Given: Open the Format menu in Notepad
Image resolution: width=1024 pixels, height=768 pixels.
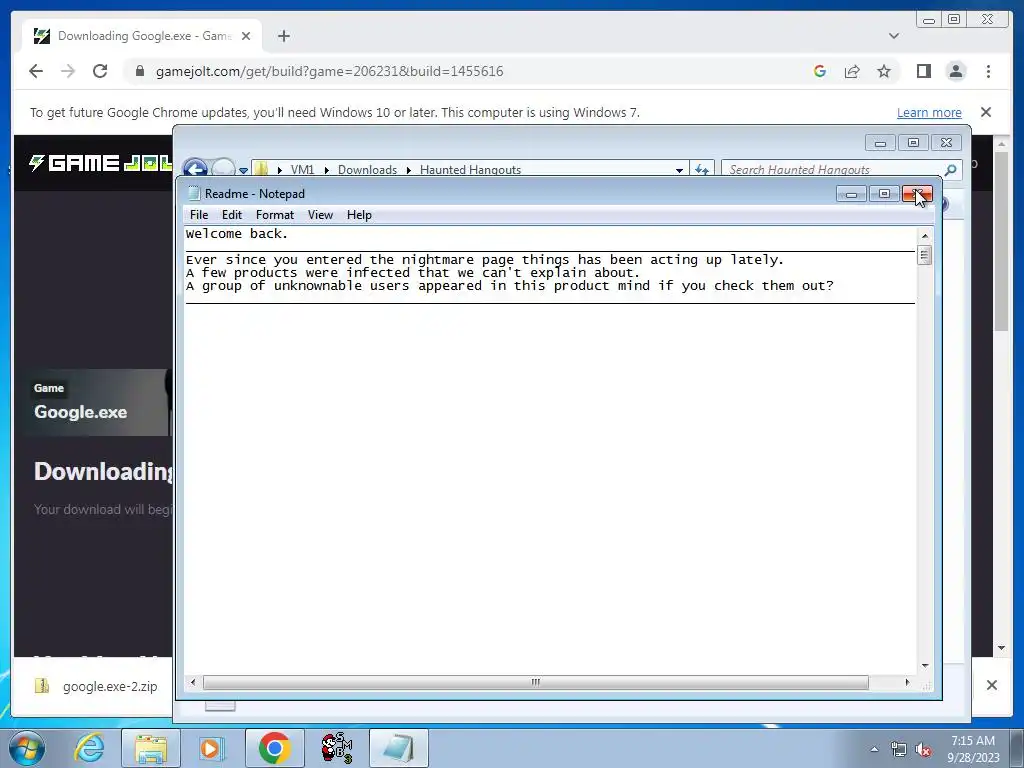Looking at the screenshot, I should tap(274, 215).
